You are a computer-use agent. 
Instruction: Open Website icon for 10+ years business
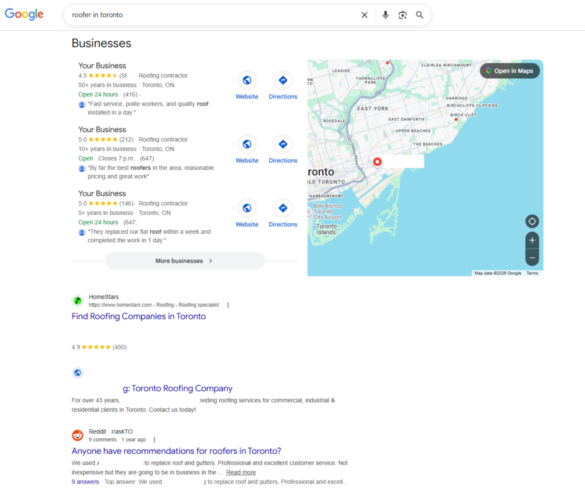[x=247, y=144]
